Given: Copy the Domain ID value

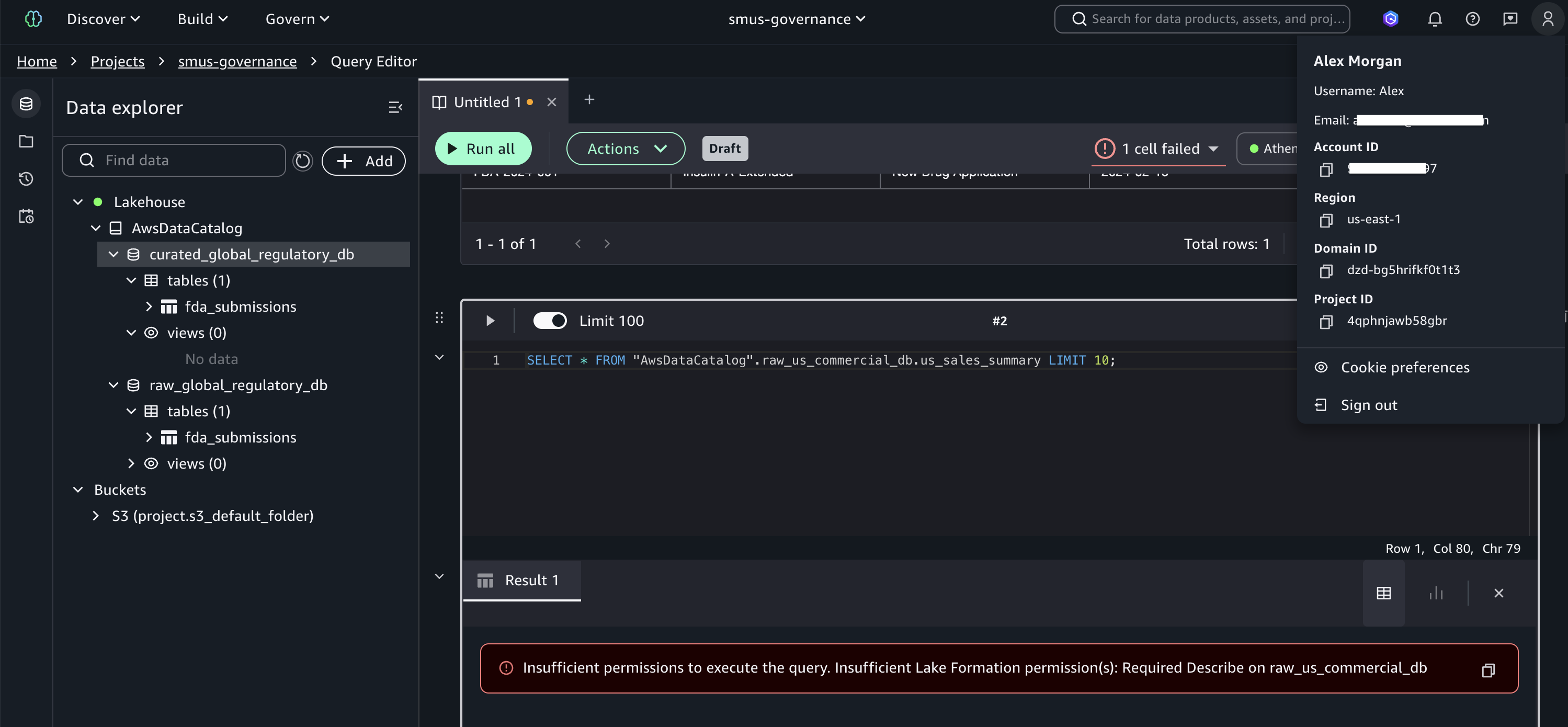Looking at the screenshot, I should coord(1326,270).
